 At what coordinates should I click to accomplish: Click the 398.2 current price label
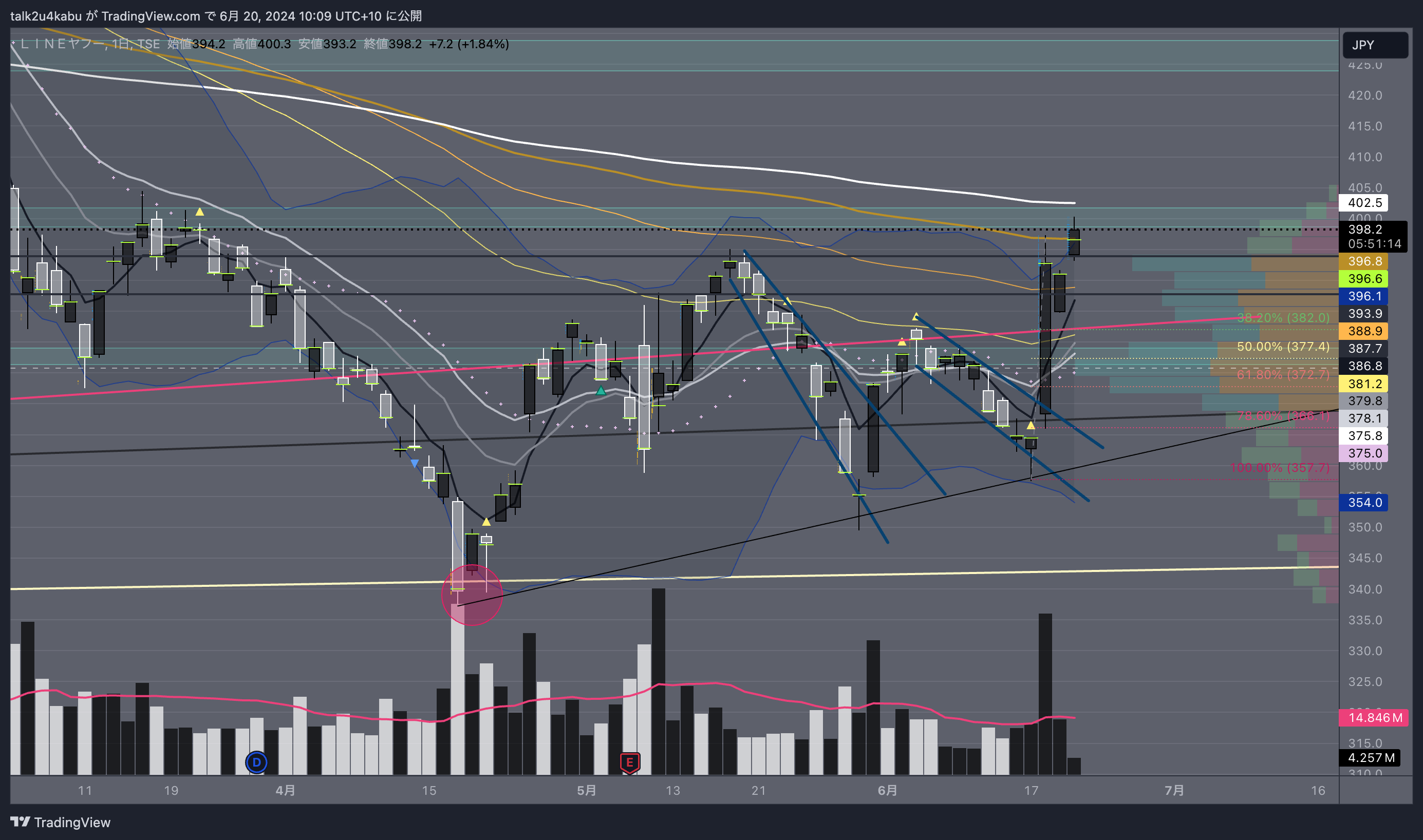(1364, 229)
